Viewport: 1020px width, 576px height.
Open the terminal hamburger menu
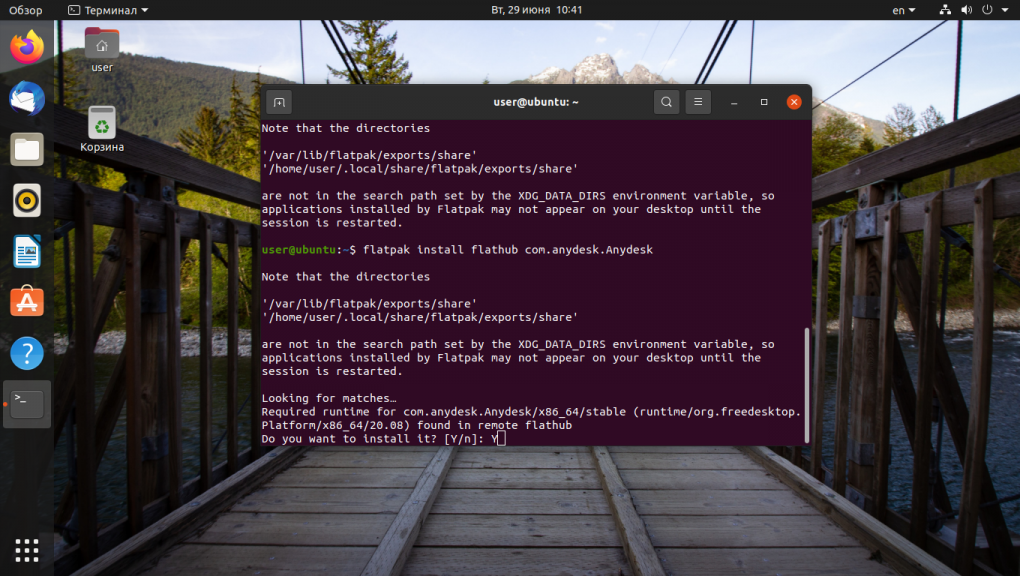pos(697,102)
